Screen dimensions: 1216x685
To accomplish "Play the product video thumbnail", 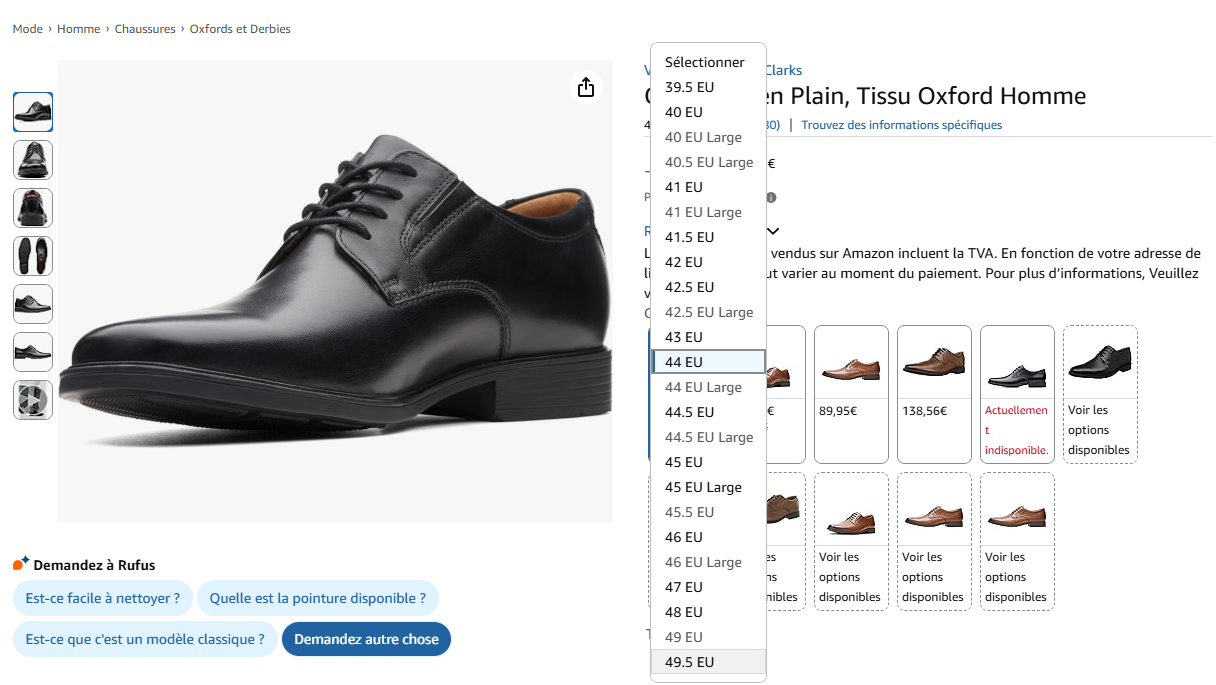I will (x=33, y=400).
